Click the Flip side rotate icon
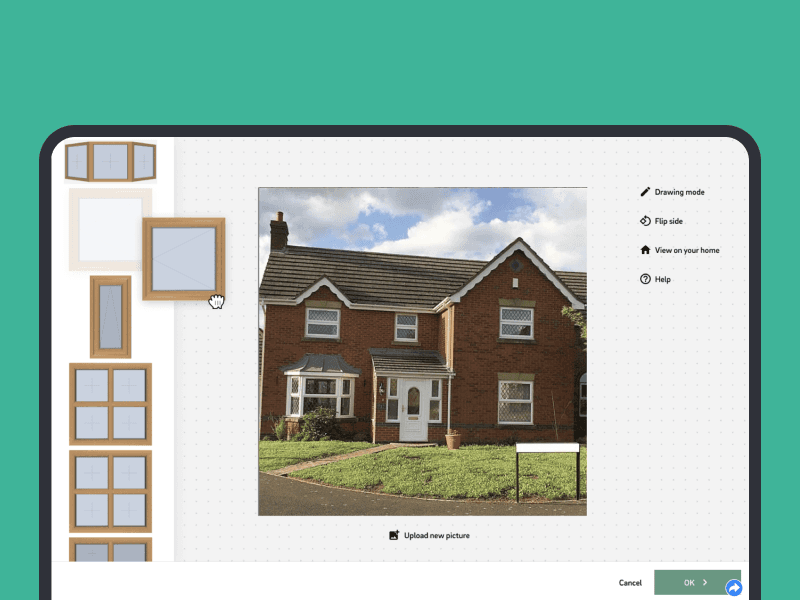Screen dimensions: 800x600 646,220
